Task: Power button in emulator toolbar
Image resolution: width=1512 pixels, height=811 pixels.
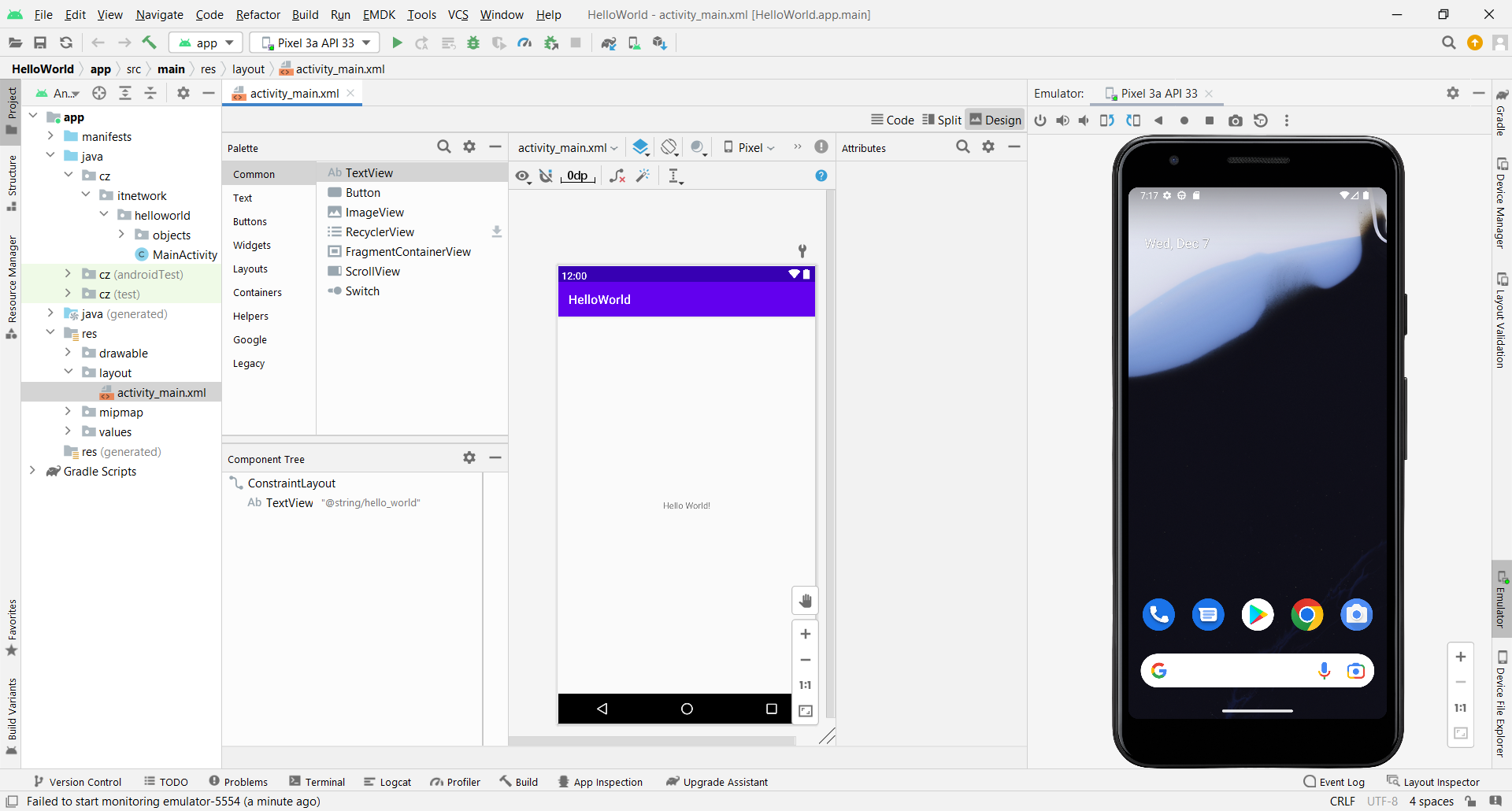Action: [1040, 120]
